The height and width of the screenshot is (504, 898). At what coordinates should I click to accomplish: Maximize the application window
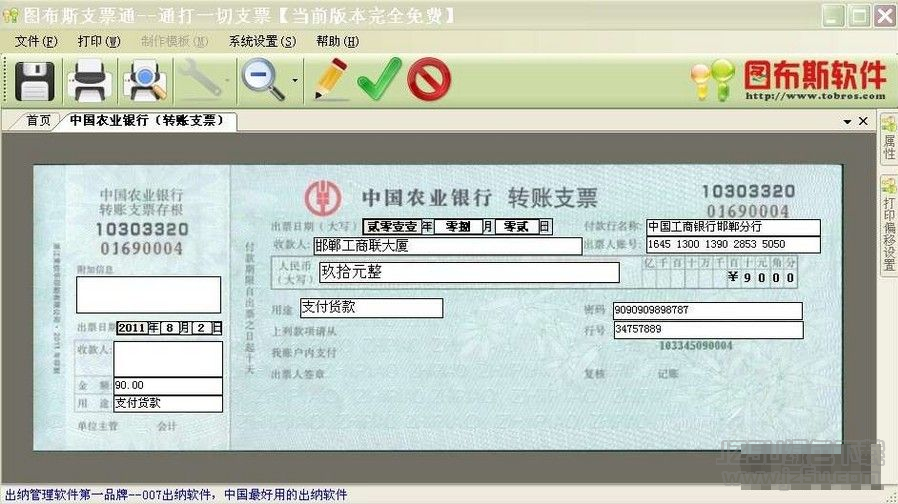coord(859,15)
